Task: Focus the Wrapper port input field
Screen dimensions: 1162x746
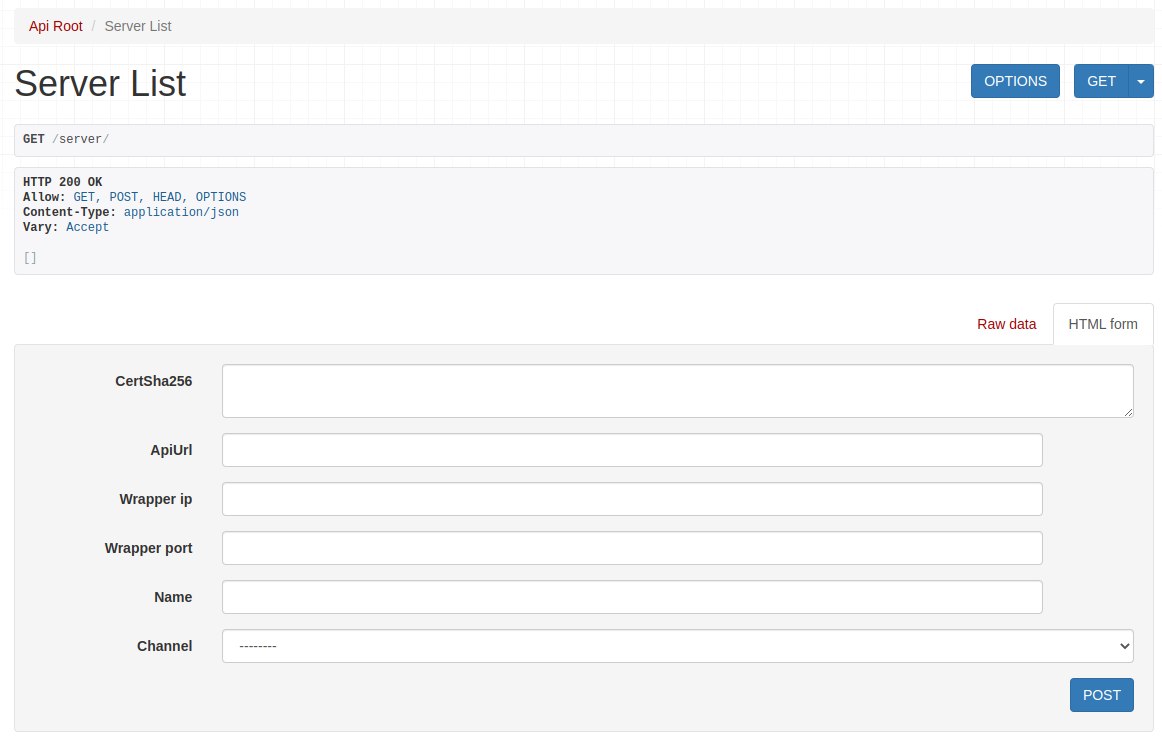Action: click(632, 548)
